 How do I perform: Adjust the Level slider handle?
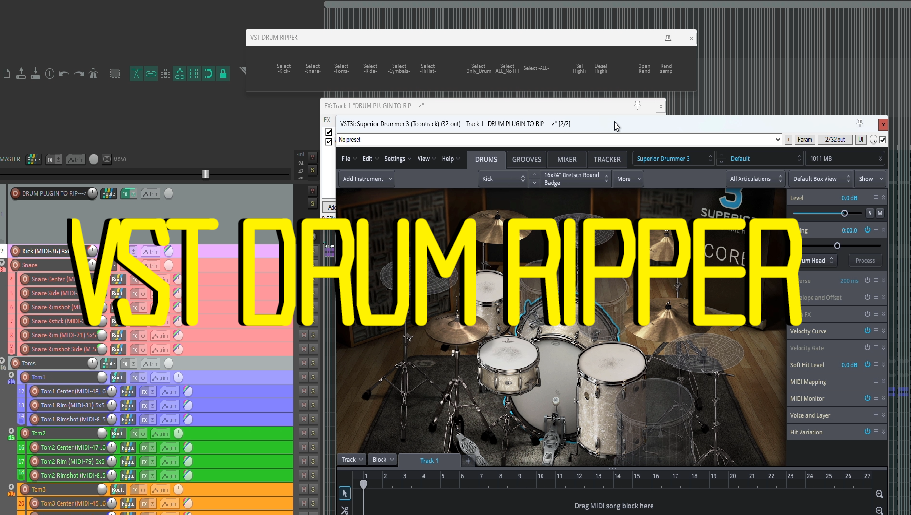tap(845, 213)
